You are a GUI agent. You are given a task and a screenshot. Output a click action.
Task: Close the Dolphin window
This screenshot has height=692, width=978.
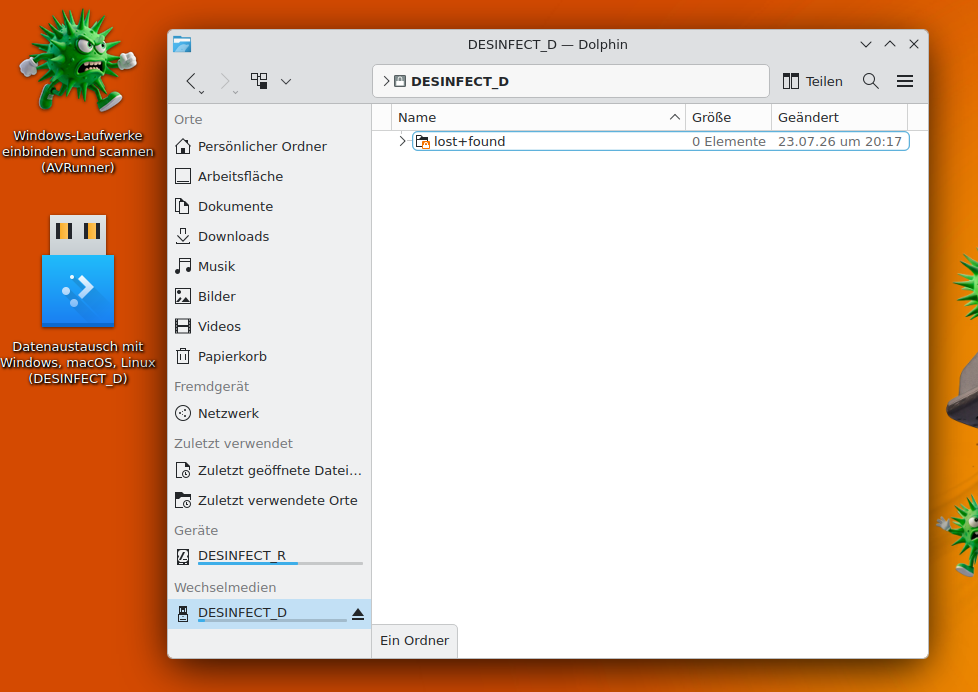(914, 44)
